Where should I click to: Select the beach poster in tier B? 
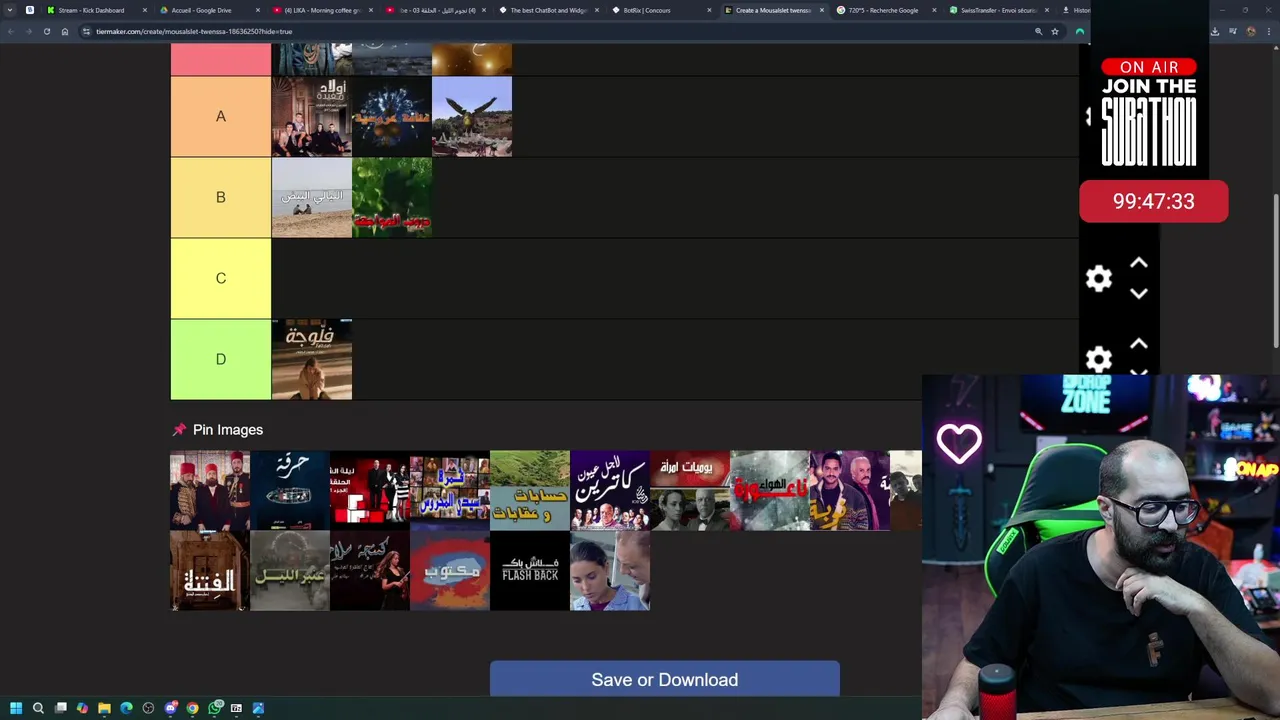tap(312, 198)
